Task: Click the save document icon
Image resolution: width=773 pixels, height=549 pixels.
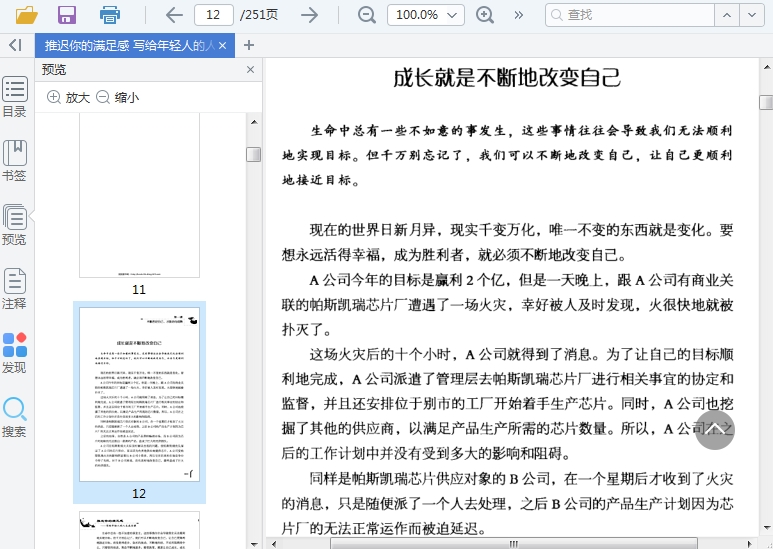Action: pos(67,15)
